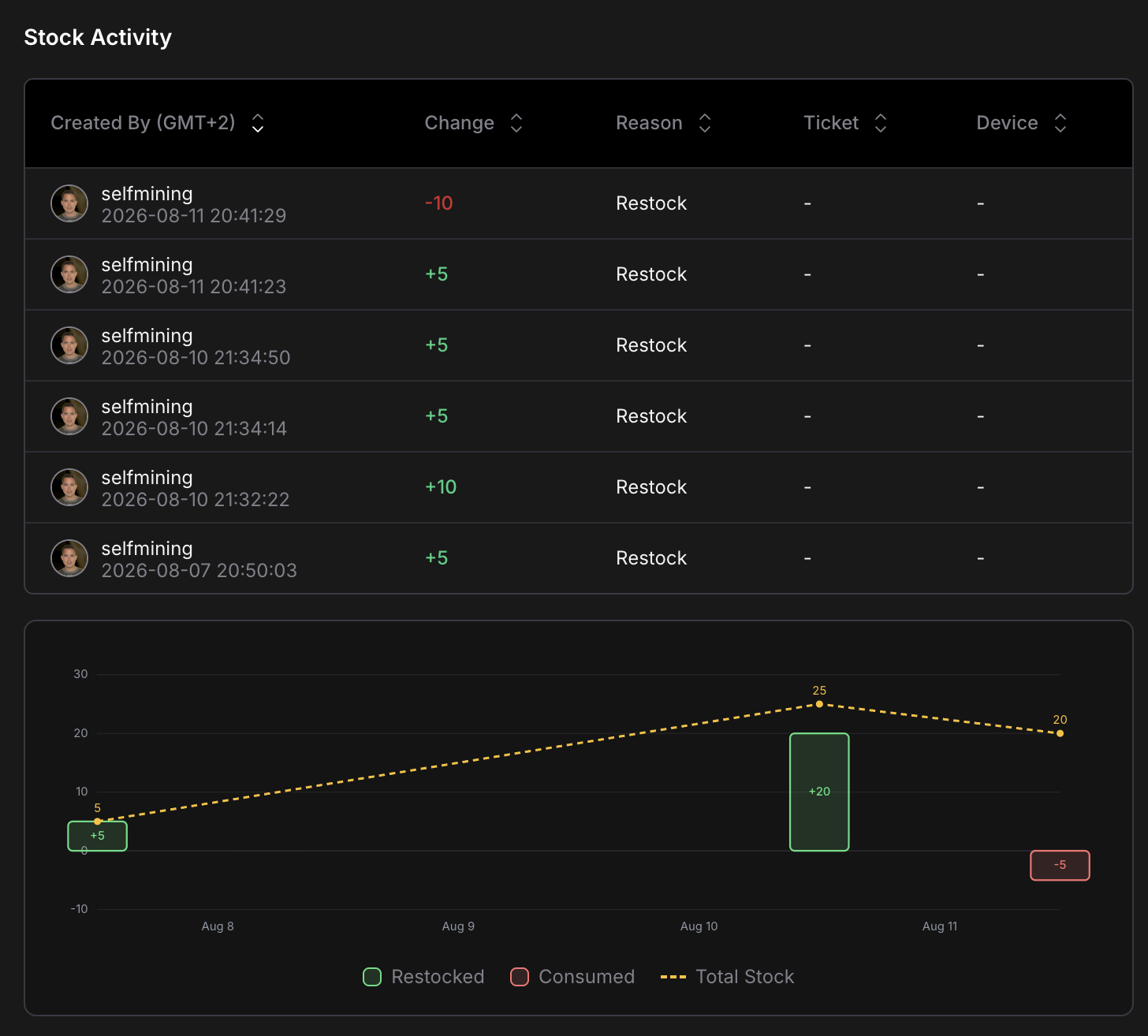Select the +10 restock row
Screen dimensions: 1148x1036
(x=579, y=487)
